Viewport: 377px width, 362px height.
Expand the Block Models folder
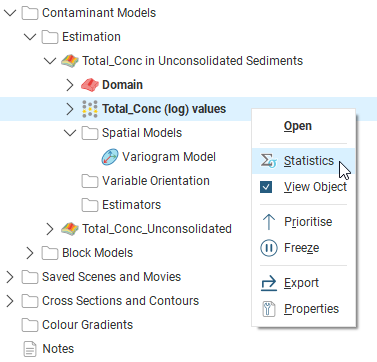click(30, 253)
